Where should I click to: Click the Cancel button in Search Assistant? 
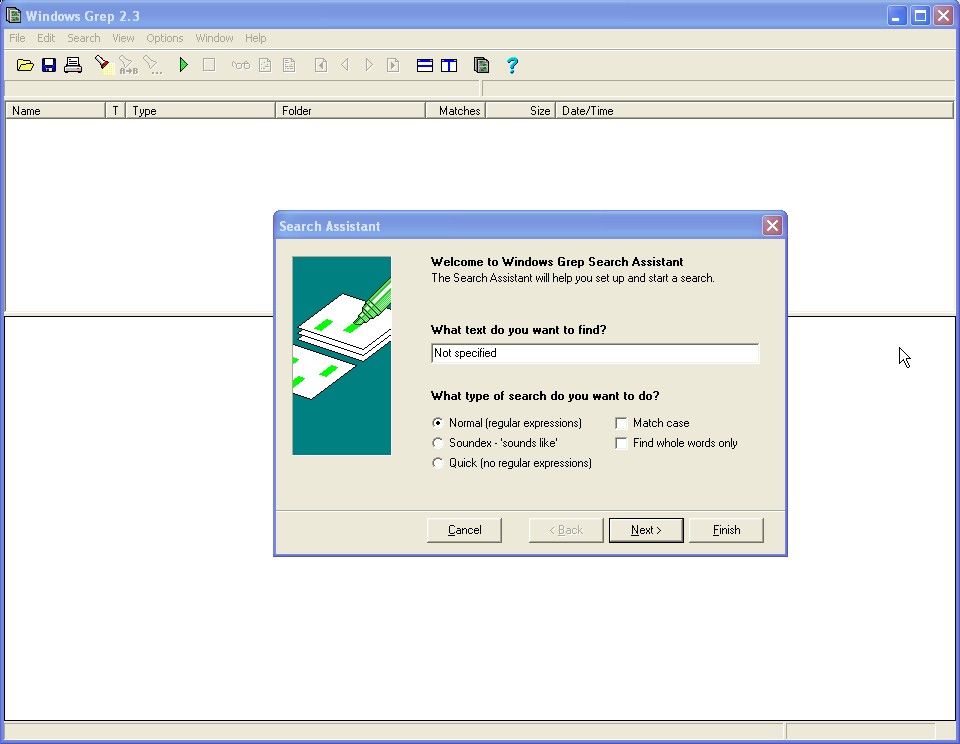click(x=464, y=530)
